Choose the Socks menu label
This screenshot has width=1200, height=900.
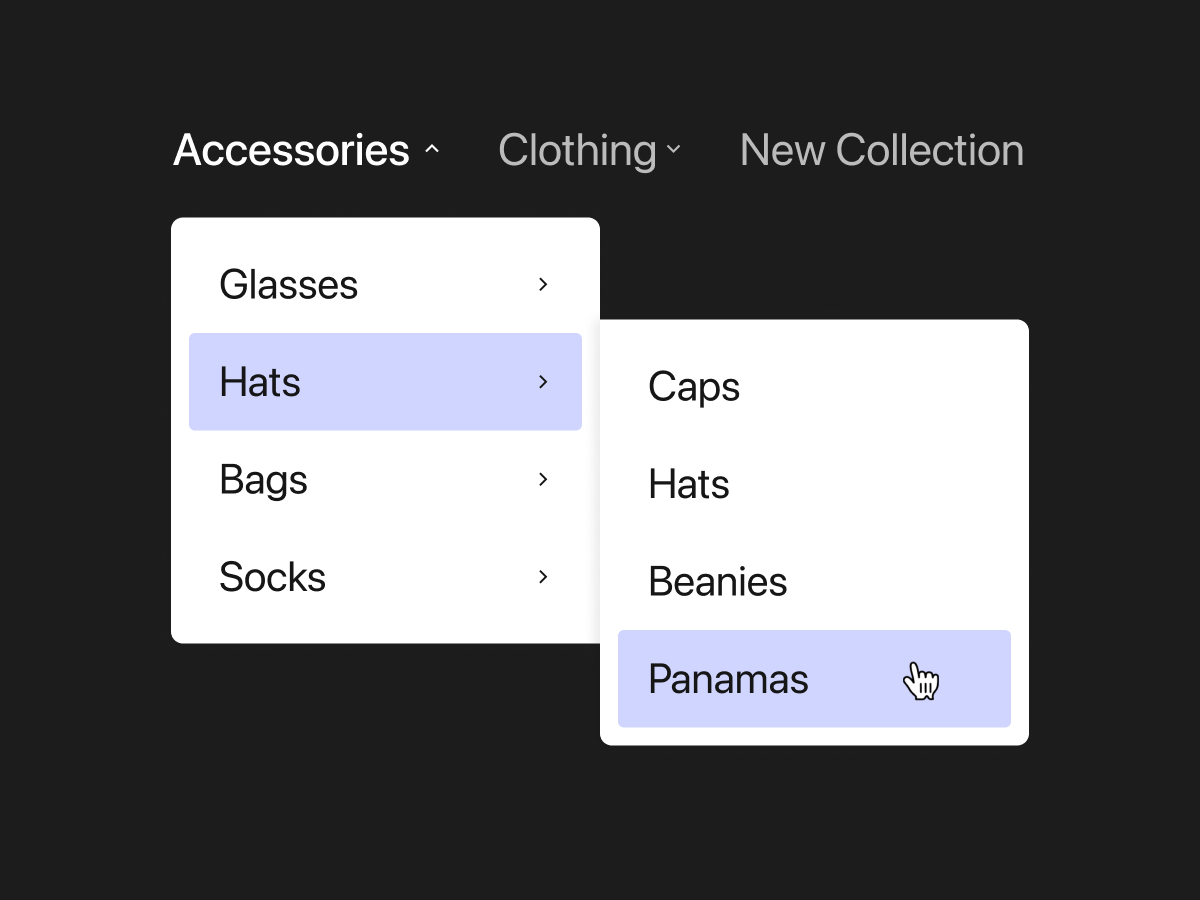click(x=272, y=577)
